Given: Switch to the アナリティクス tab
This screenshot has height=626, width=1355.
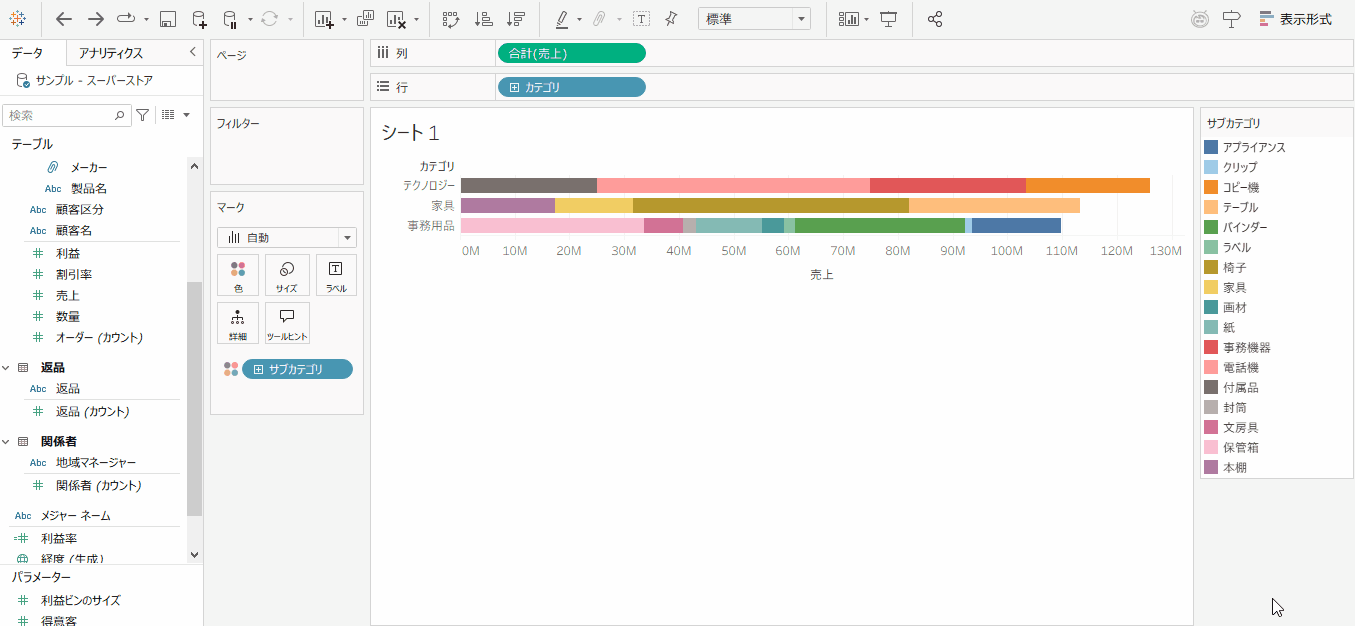Looking at the screenshot, I should [111, 53].
